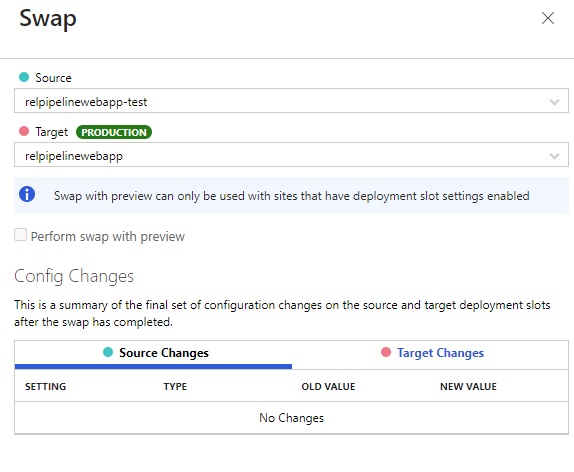The width and height of the screenshot is (574, 472).
Task: Close the Swap panel with X
Action: pyautogui.click(x=548, y=18)
